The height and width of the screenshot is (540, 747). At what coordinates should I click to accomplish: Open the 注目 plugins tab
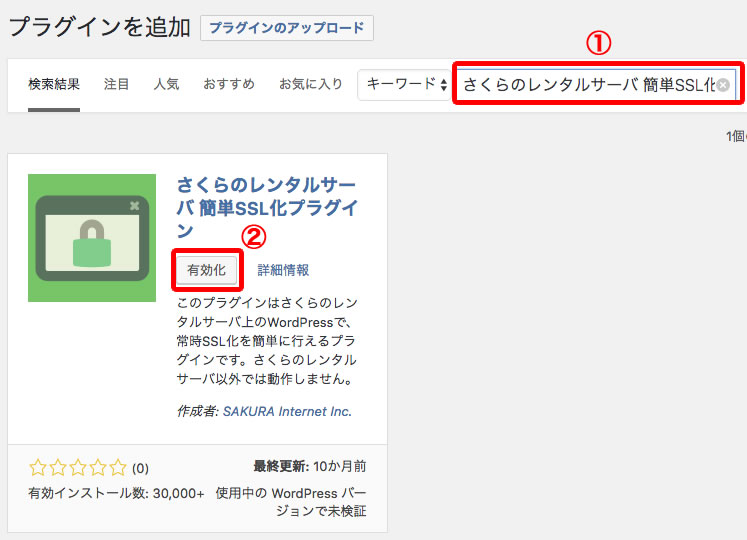[117, 84]
